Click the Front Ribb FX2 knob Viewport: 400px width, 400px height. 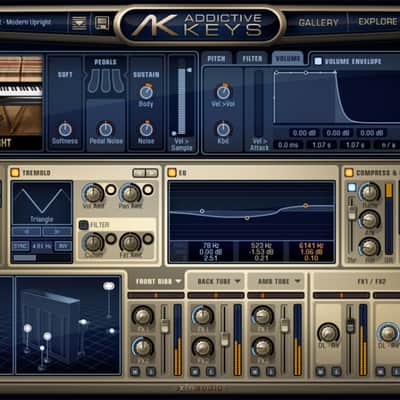(x=143, y=347)
